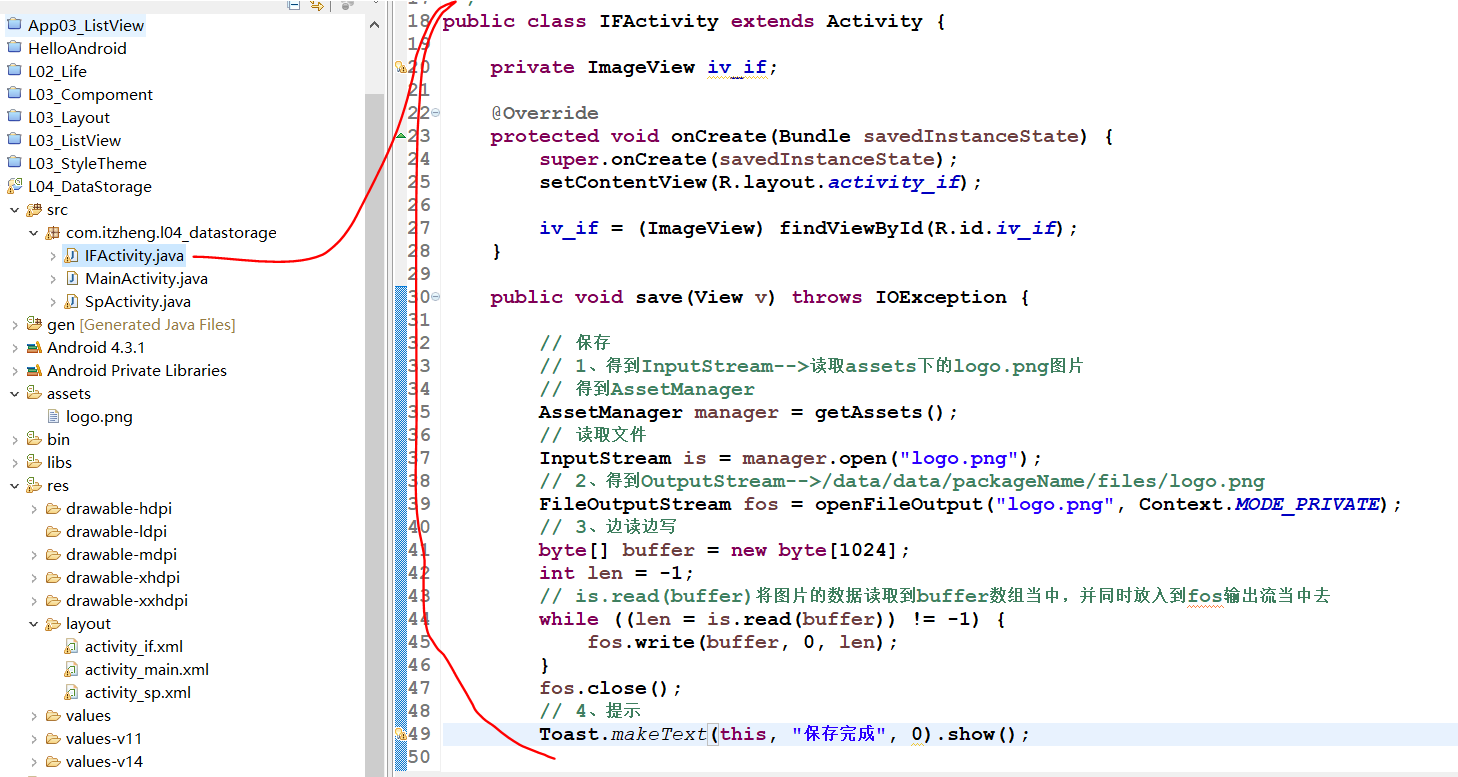Click the override marker on line 23
This screenshot has width=1458, height=777.
401,136
